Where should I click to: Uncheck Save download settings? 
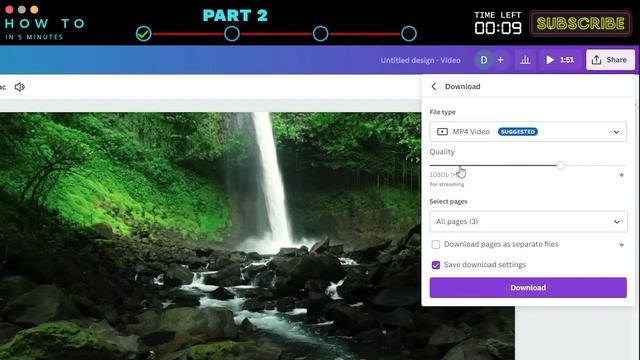436,265
